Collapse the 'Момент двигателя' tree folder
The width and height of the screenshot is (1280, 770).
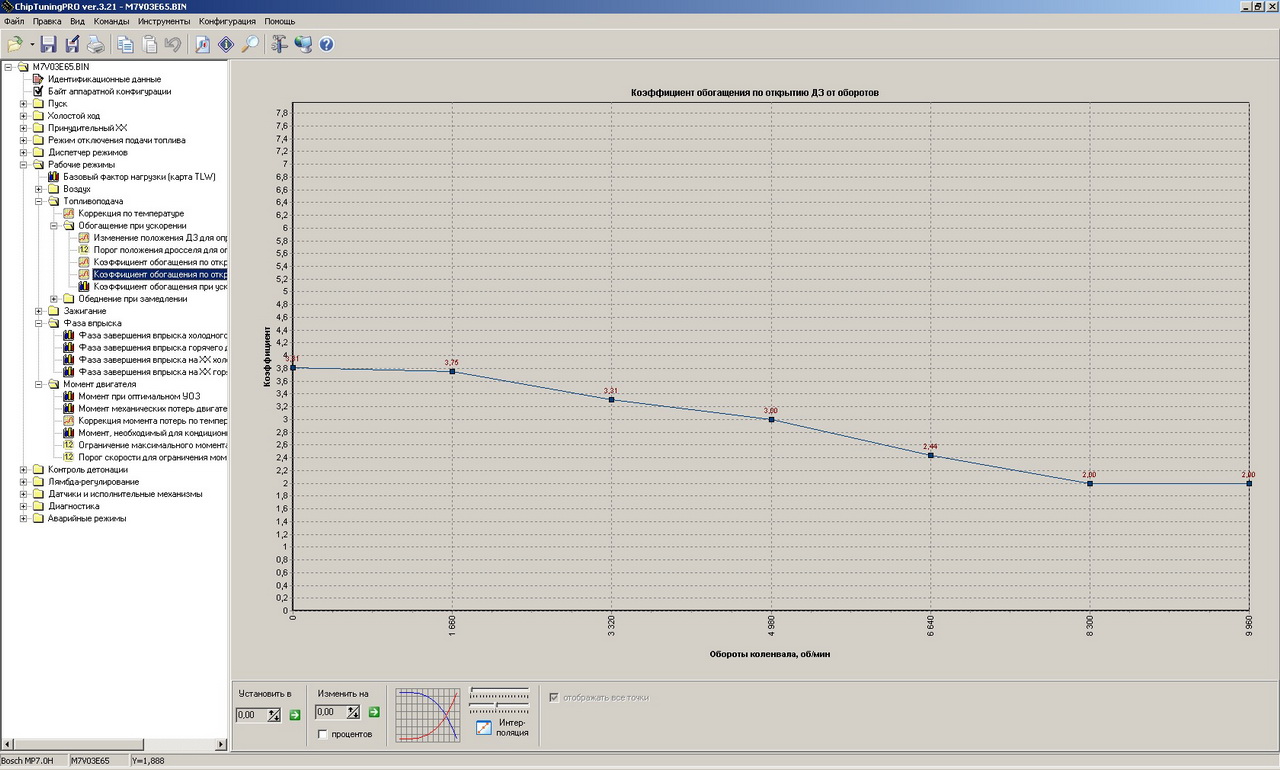pyautogui.click(x=39, y=384)
